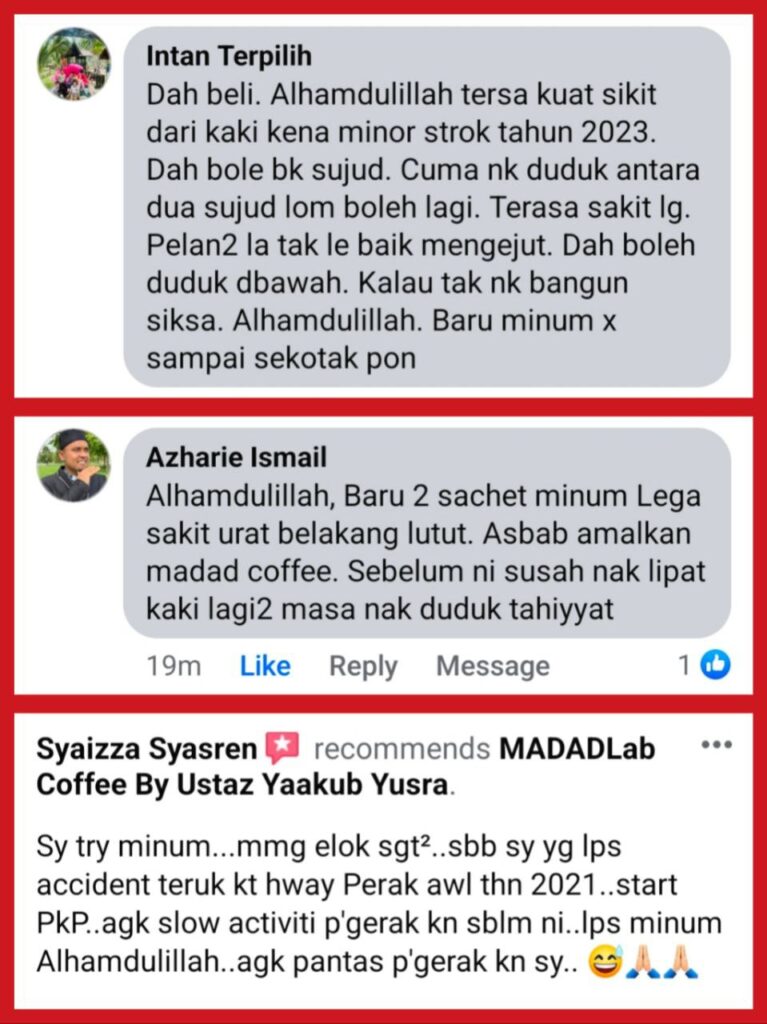The image size is (767, 1024).
Task: Click the folded-hands emoji at the review's end
Action: click(x=680, y=961)
